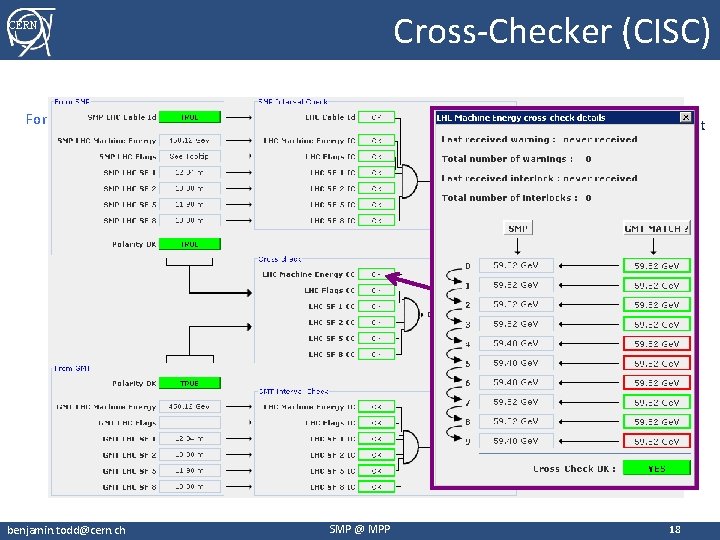Select the SMP LHC Machine Energy value field
The height and width of the screenshot is (540, 720).
190,141
